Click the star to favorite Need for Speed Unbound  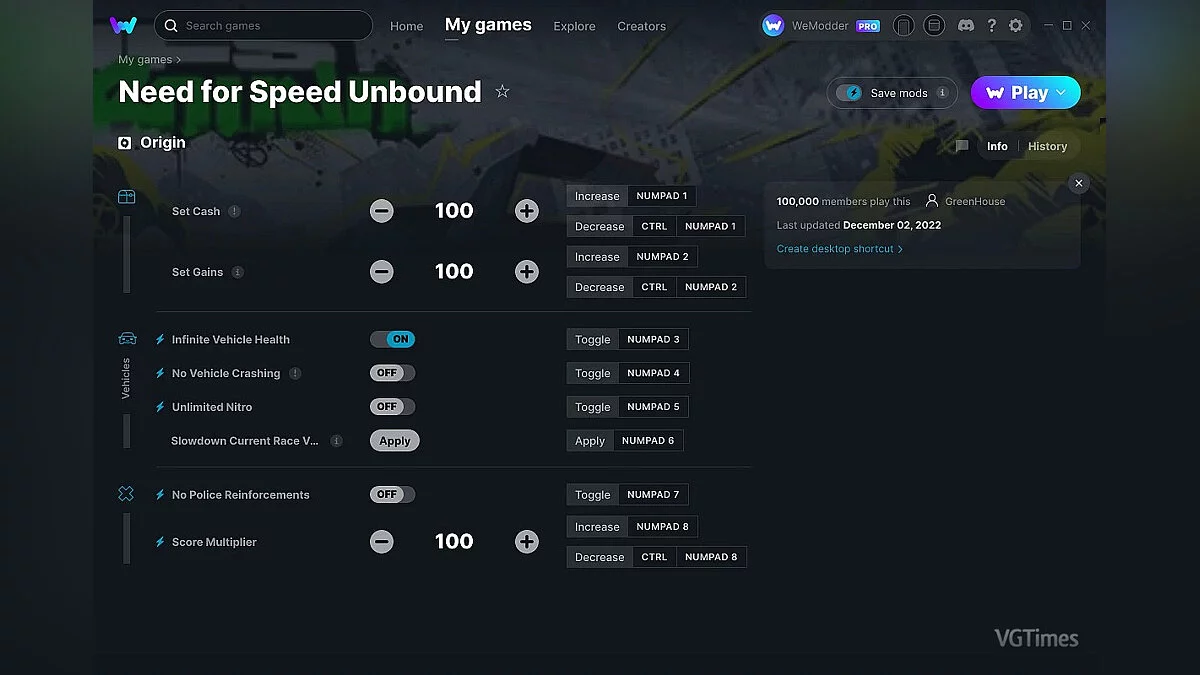[503, 90]
